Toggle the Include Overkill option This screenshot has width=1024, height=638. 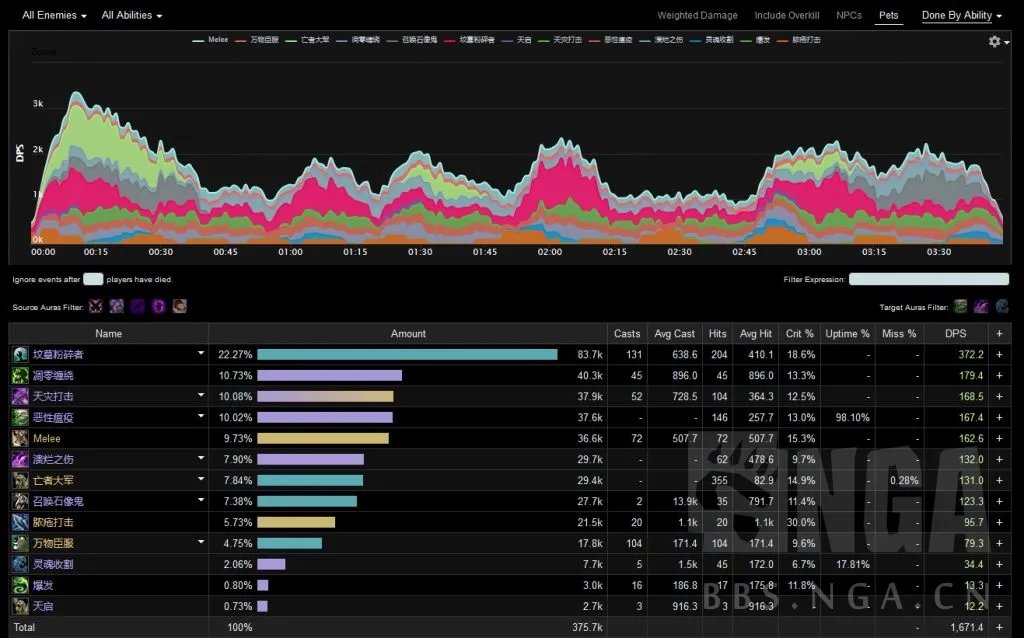[x=786, y=16]
